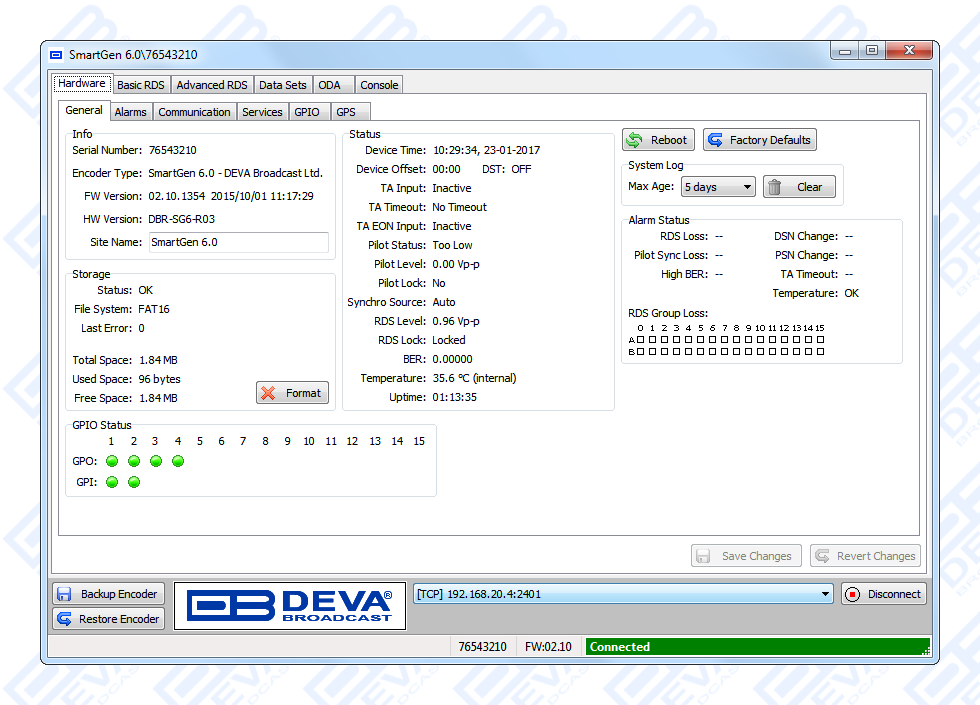980x705 pixels.
Task: Open the Max Age dropdown showing 5 days
Action: 718,187
